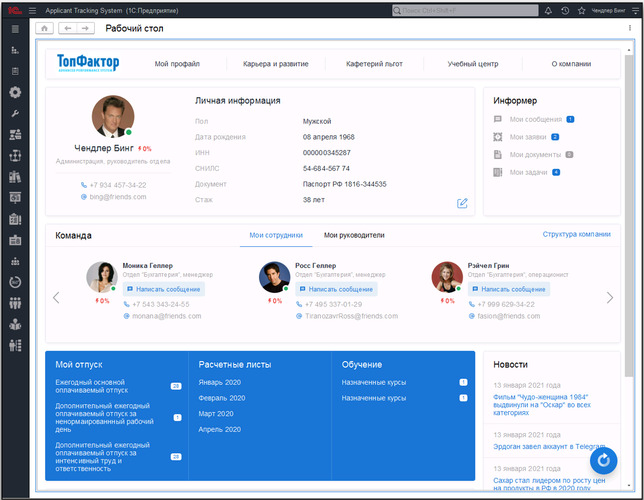Open news about Чудо-женщина 1984
The image size is (644, 500).
(x=542, y=405)
